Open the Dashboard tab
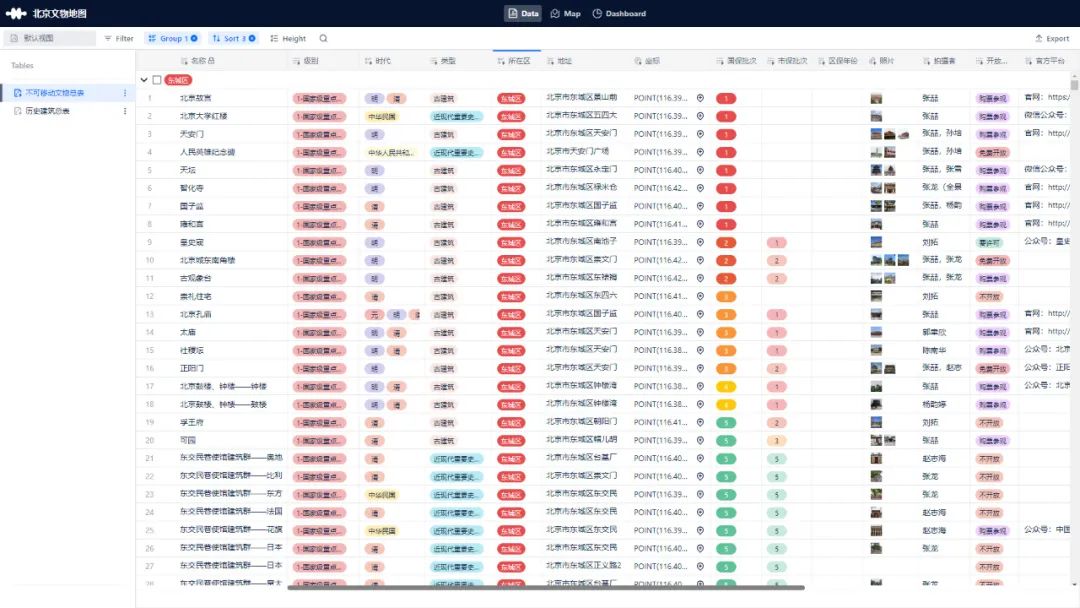 619,13
